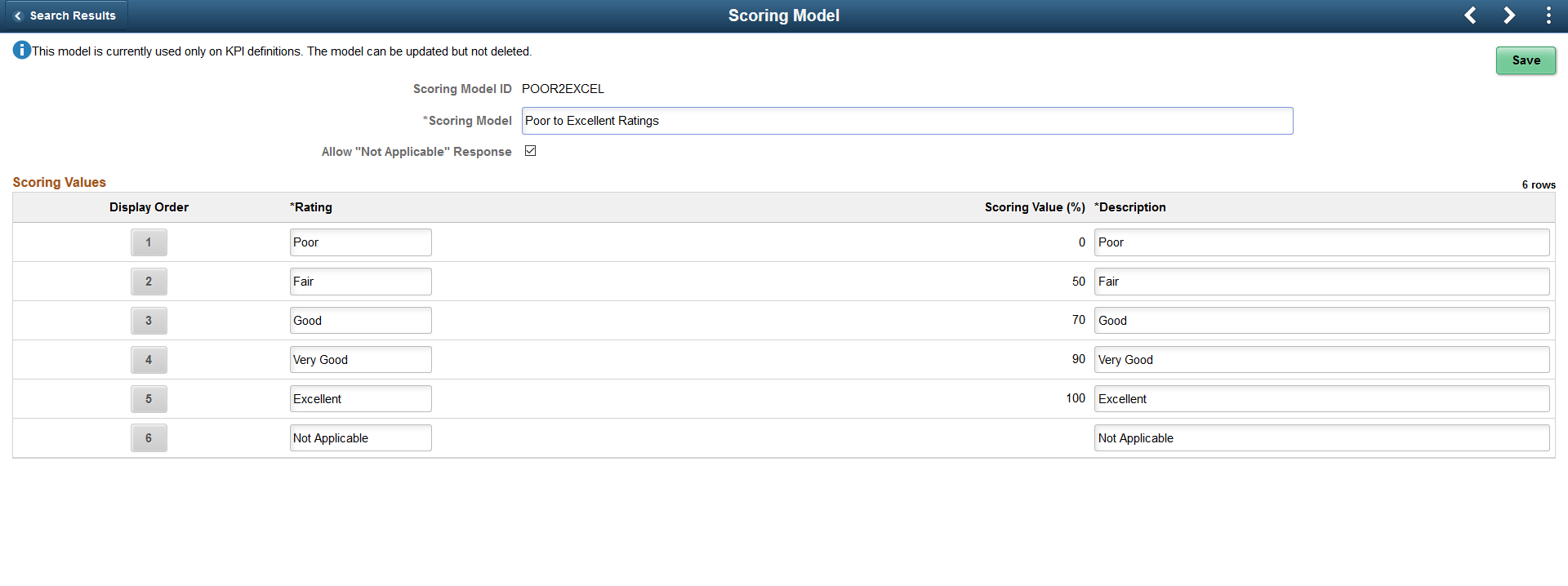The height and width of the screenshot is (586, 1568).
Task: Go to previous record with left chevron icon
Action: (x=1470, y=16)
